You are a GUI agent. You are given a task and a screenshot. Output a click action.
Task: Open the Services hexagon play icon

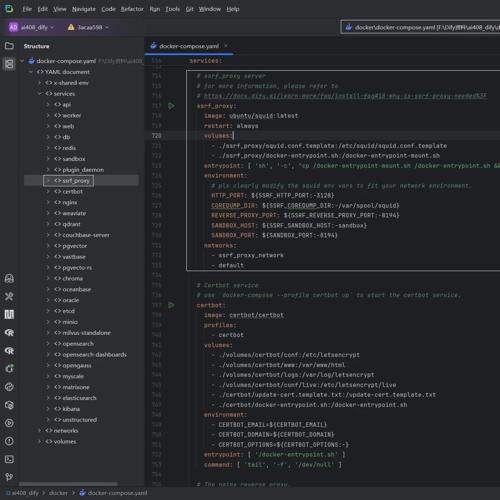click(x=9, y=423)
